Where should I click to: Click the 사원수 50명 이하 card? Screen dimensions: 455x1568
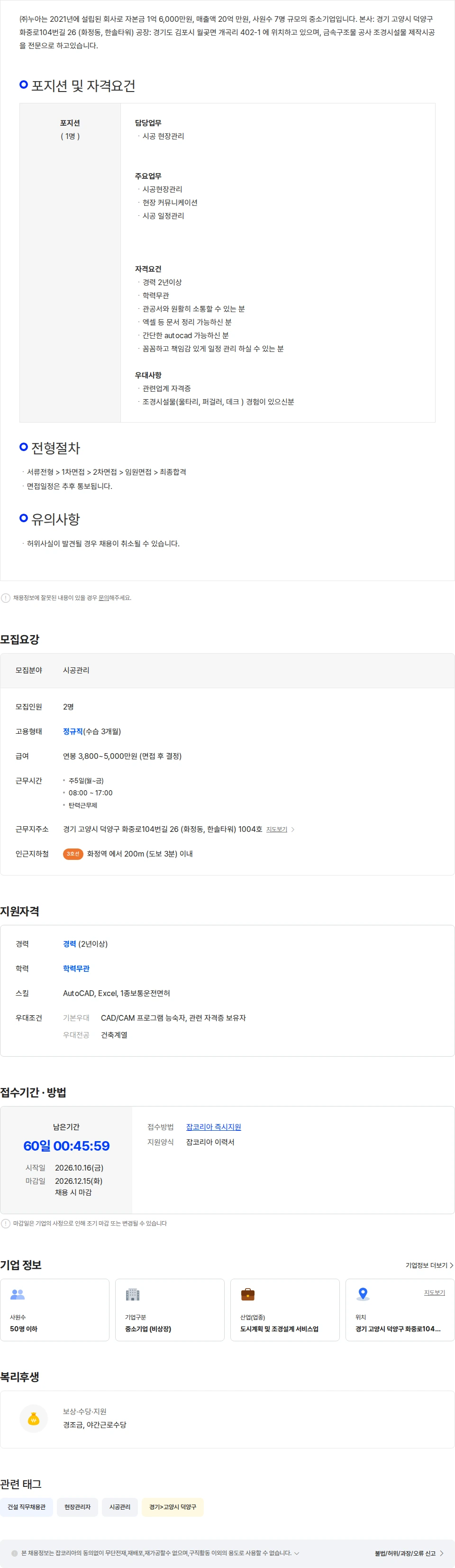click(55, 1310)
